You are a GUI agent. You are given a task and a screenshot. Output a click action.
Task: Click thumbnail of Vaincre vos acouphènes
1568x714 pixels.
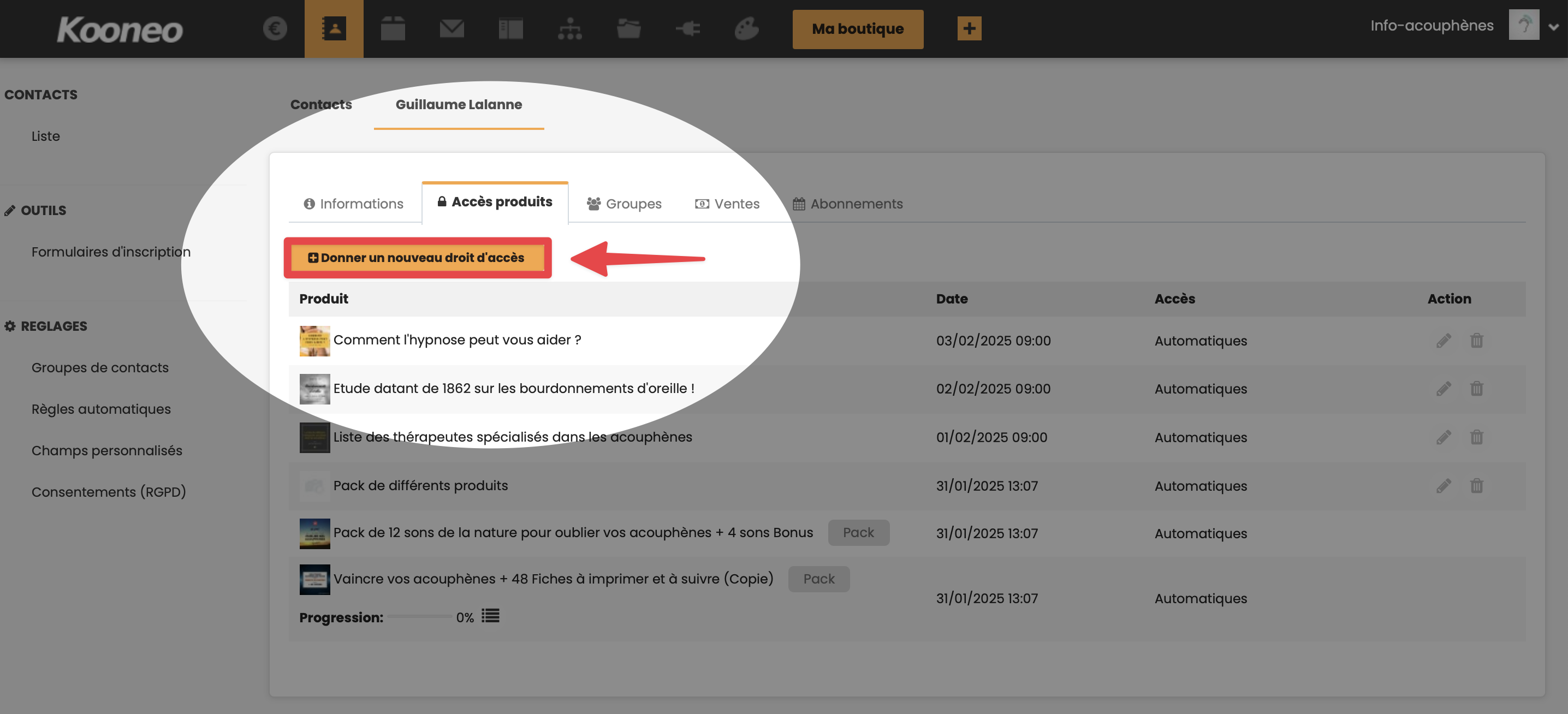314,580
